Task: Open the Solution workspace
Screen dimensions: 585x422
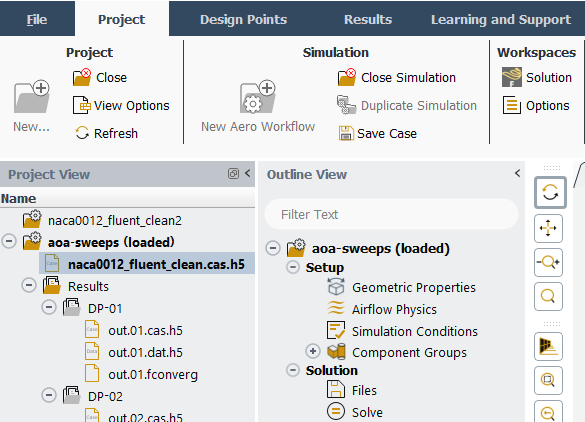Action: [537, 77]
